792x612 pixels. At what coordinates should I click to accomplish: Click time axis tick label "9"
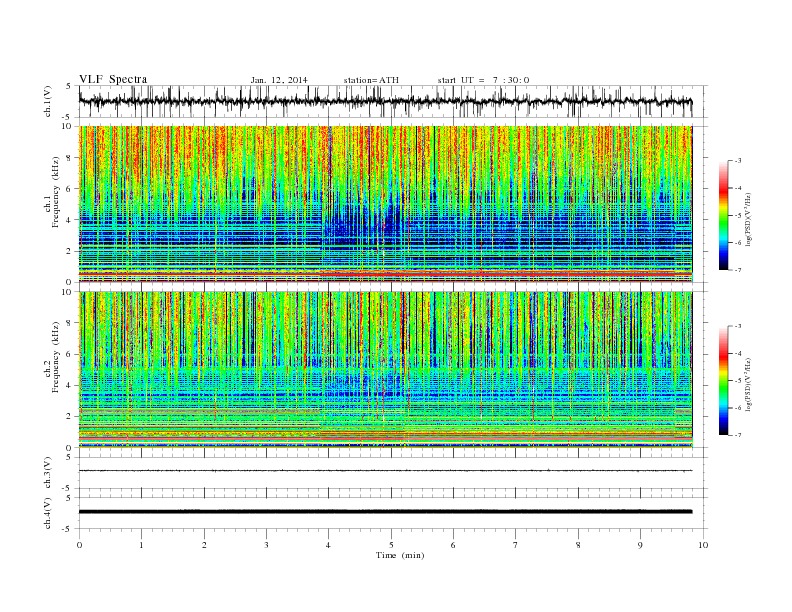[x=640, y=545]
